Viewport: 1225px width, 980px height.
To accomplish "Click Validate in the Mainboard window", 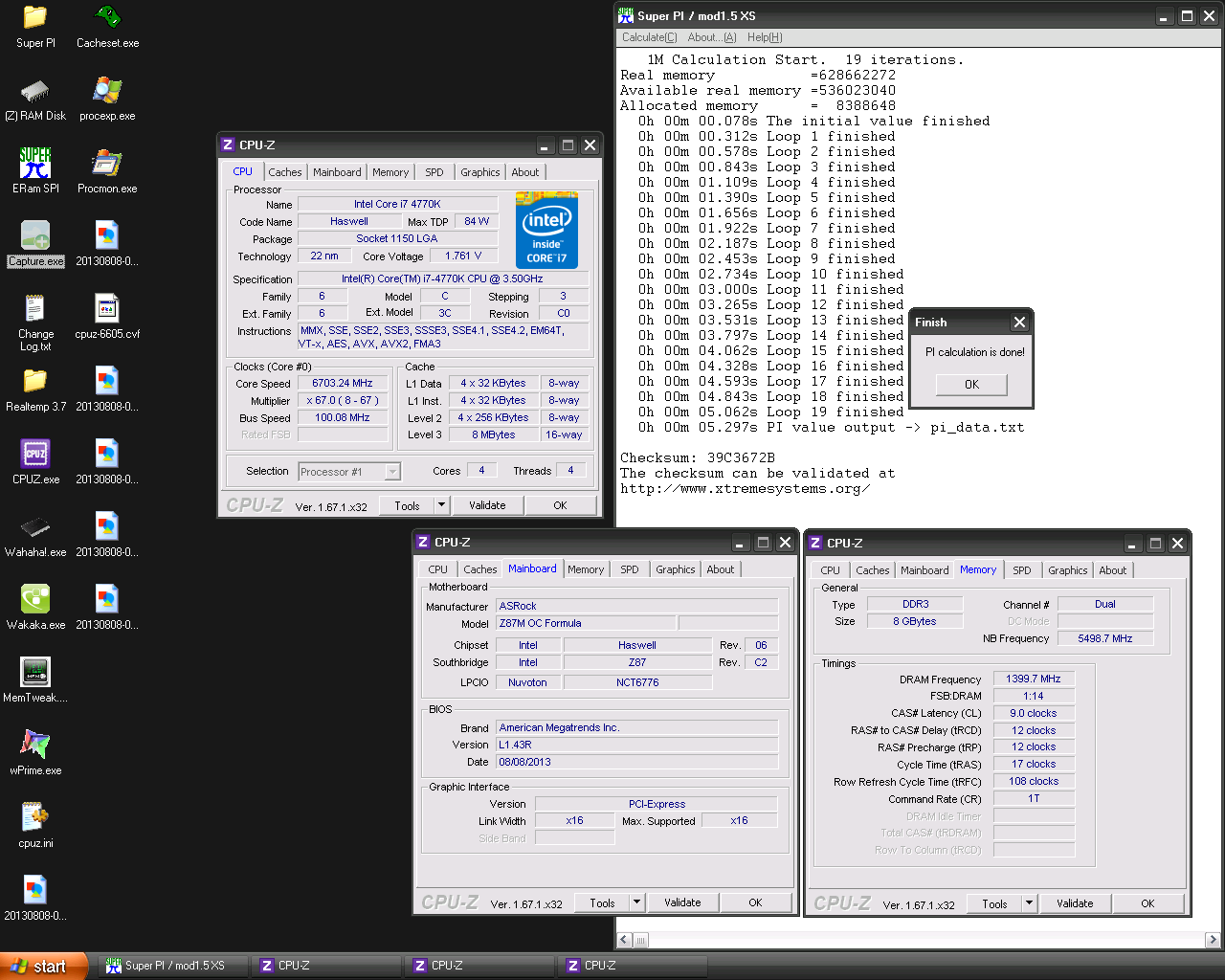I will 682,902.
